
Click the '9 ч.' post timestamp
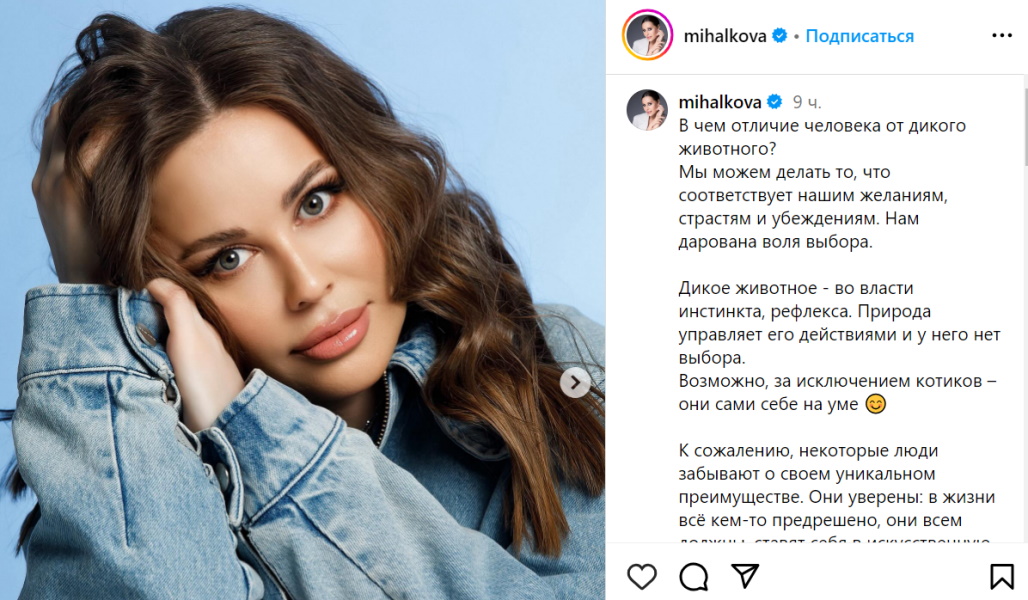pos(806,102)
